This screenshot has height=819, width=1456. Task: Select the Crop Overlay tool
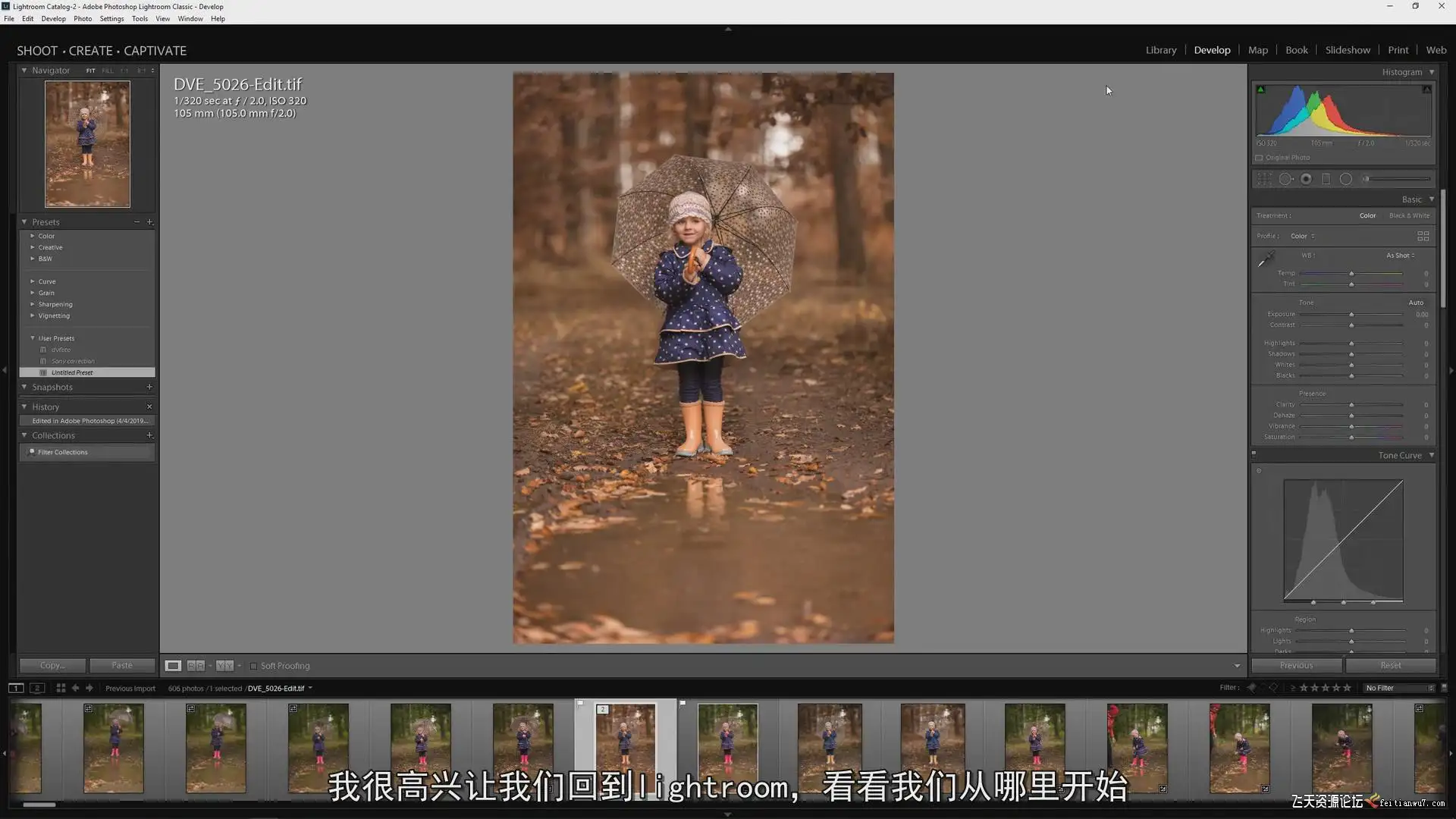1264,179
